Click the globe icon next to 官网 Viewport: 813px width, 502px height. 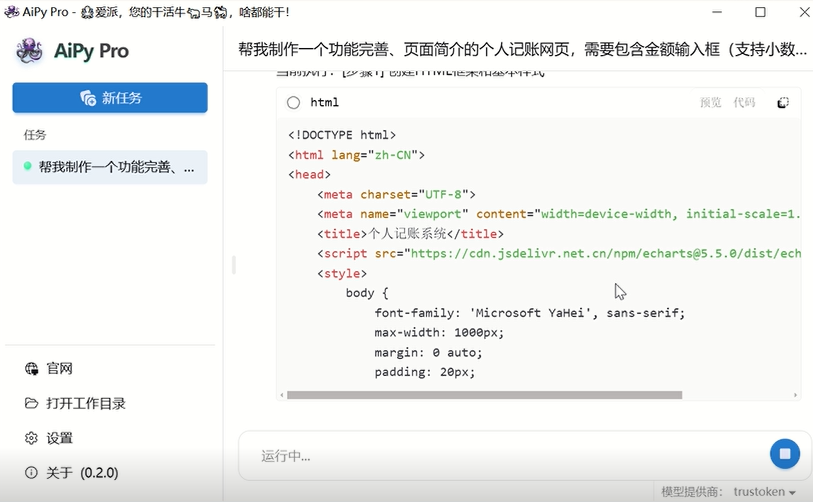(x=31, y=369)
